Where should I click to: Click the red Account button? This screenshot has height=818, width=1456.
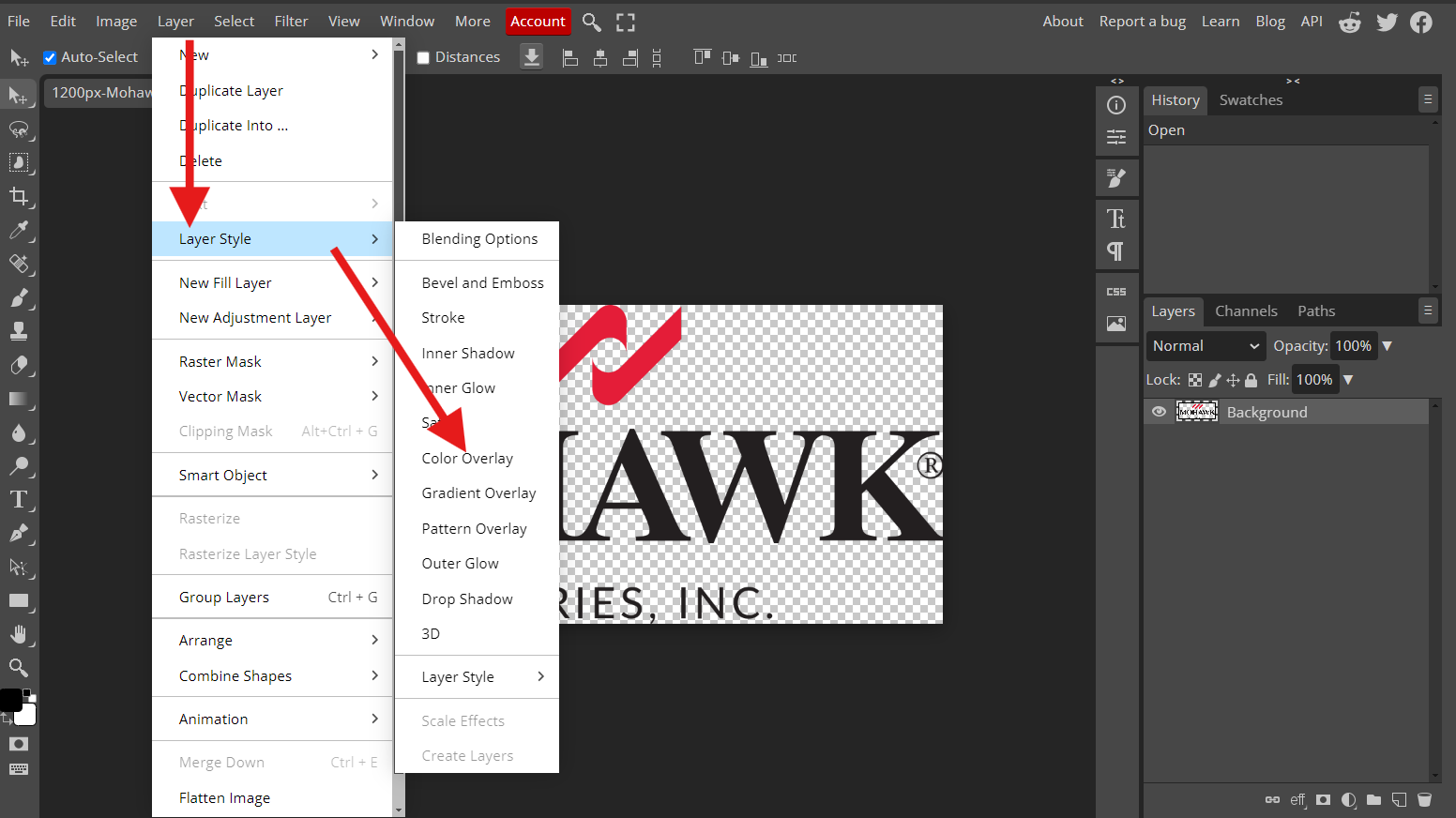pos(538,22)
